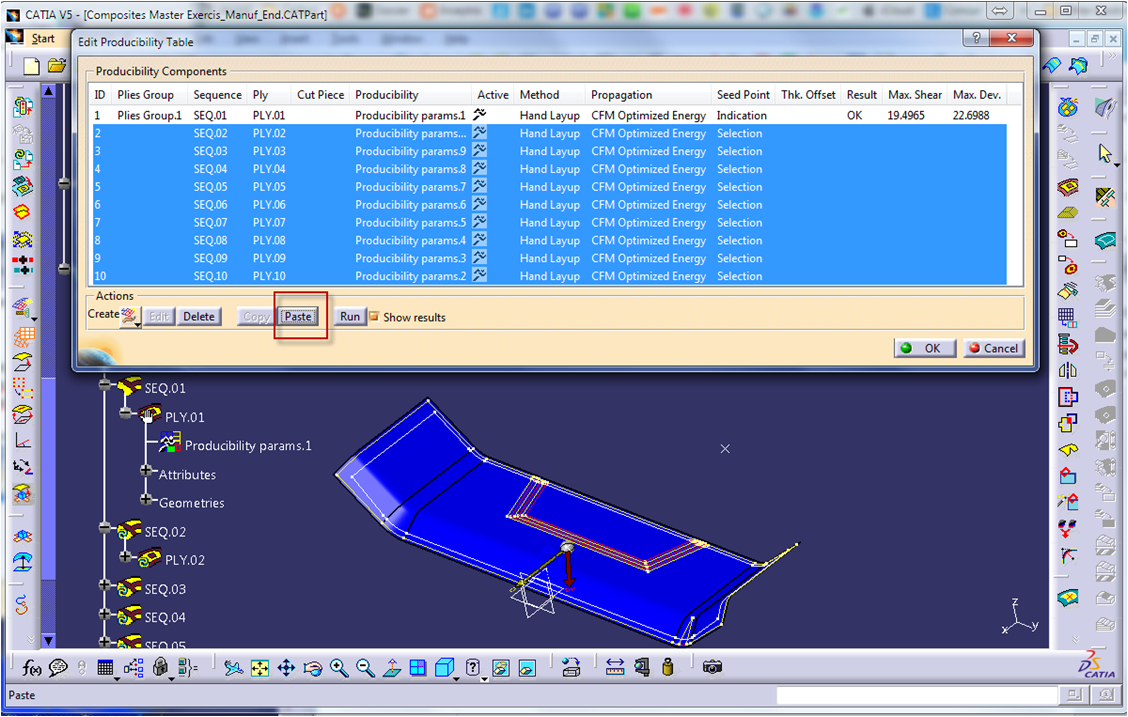This screenshot has height=717, width=1128.
Task: Click the Capture camera icon
Action: 712,667
